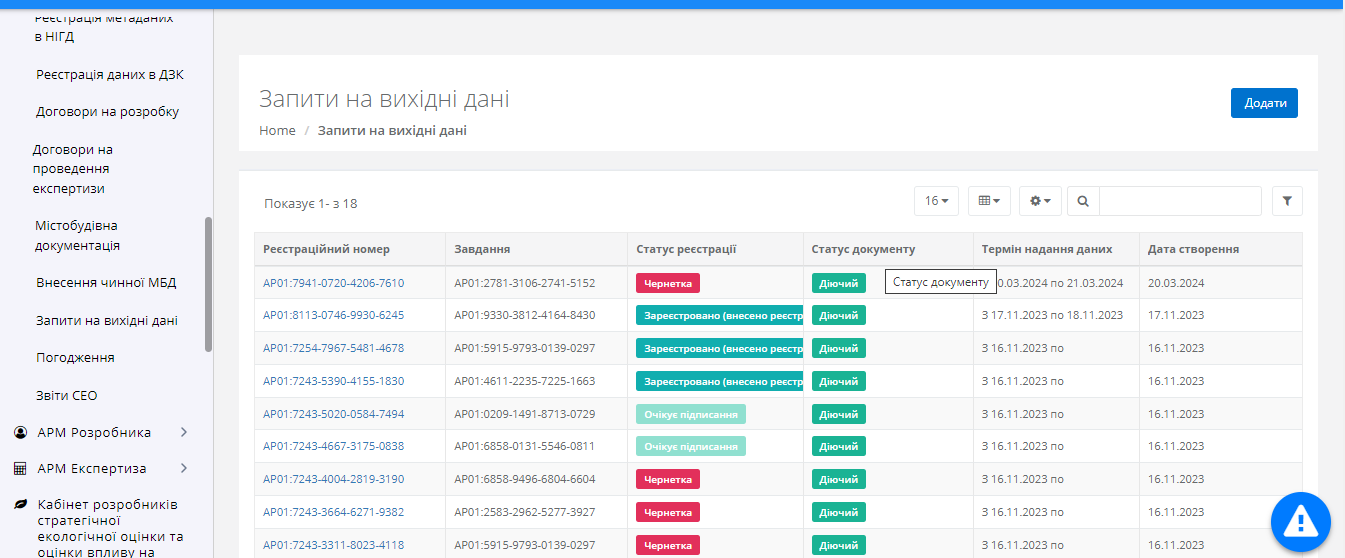The image size is (1345, 558).
Task: Open record AP01:7941-0720-4206-7610
Action: [x=333, y=283]
